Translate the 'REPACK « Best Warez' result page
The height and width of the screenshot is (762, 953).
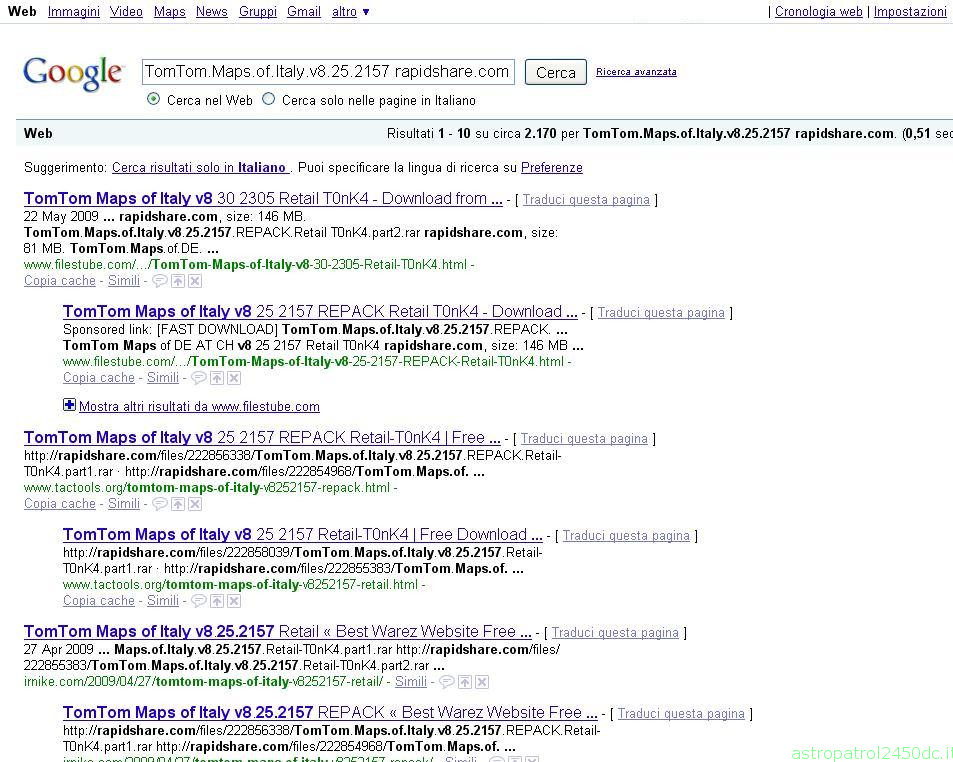pos(681,714)
